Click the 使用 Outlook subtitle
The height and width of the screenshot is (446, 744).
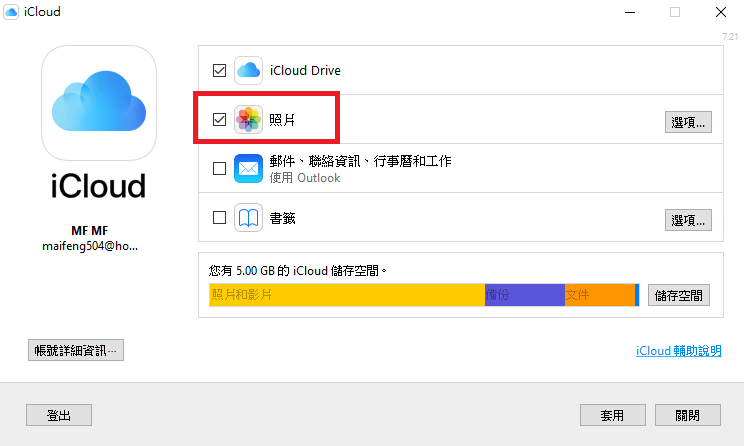(x=305, y=178)
